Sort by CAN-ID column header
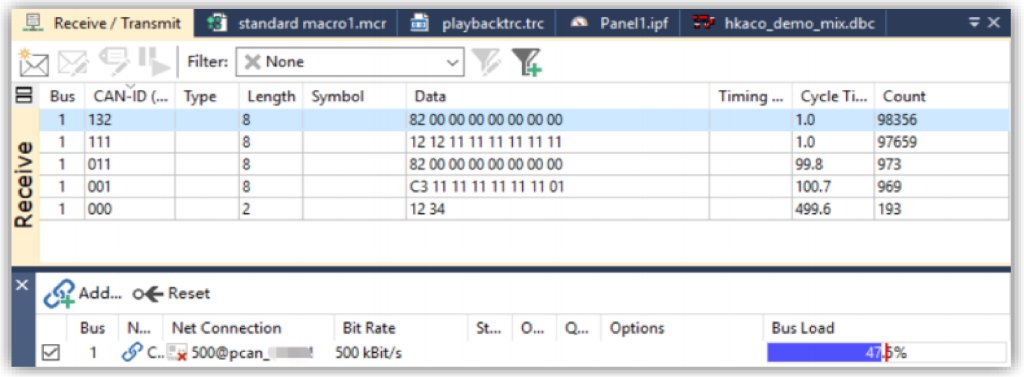This screenshot has height=377, width=1024. (x=129, y=96)
